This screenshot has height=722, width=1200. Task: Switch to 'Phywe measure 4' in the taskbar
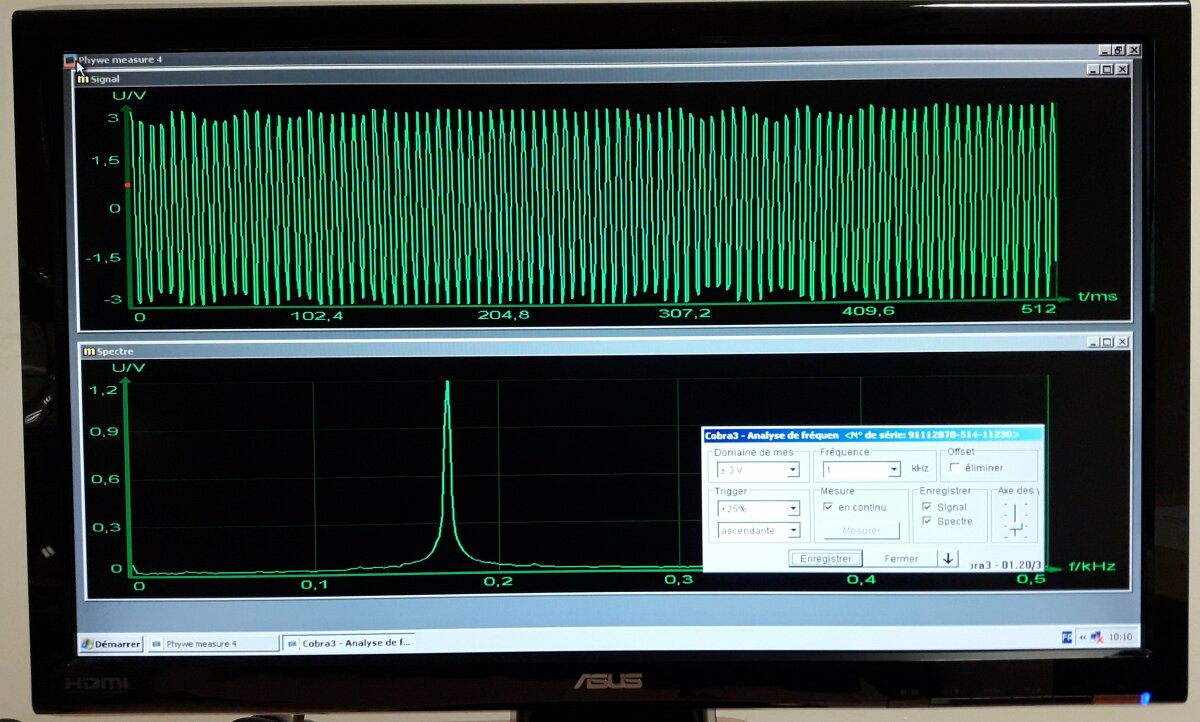[x=212, y=644]
